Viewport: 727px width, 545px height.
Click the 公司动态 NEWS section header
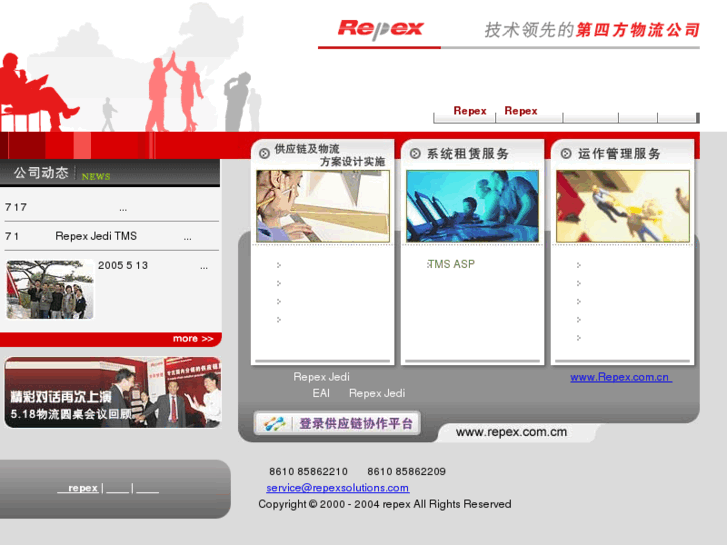click(110, 173)
